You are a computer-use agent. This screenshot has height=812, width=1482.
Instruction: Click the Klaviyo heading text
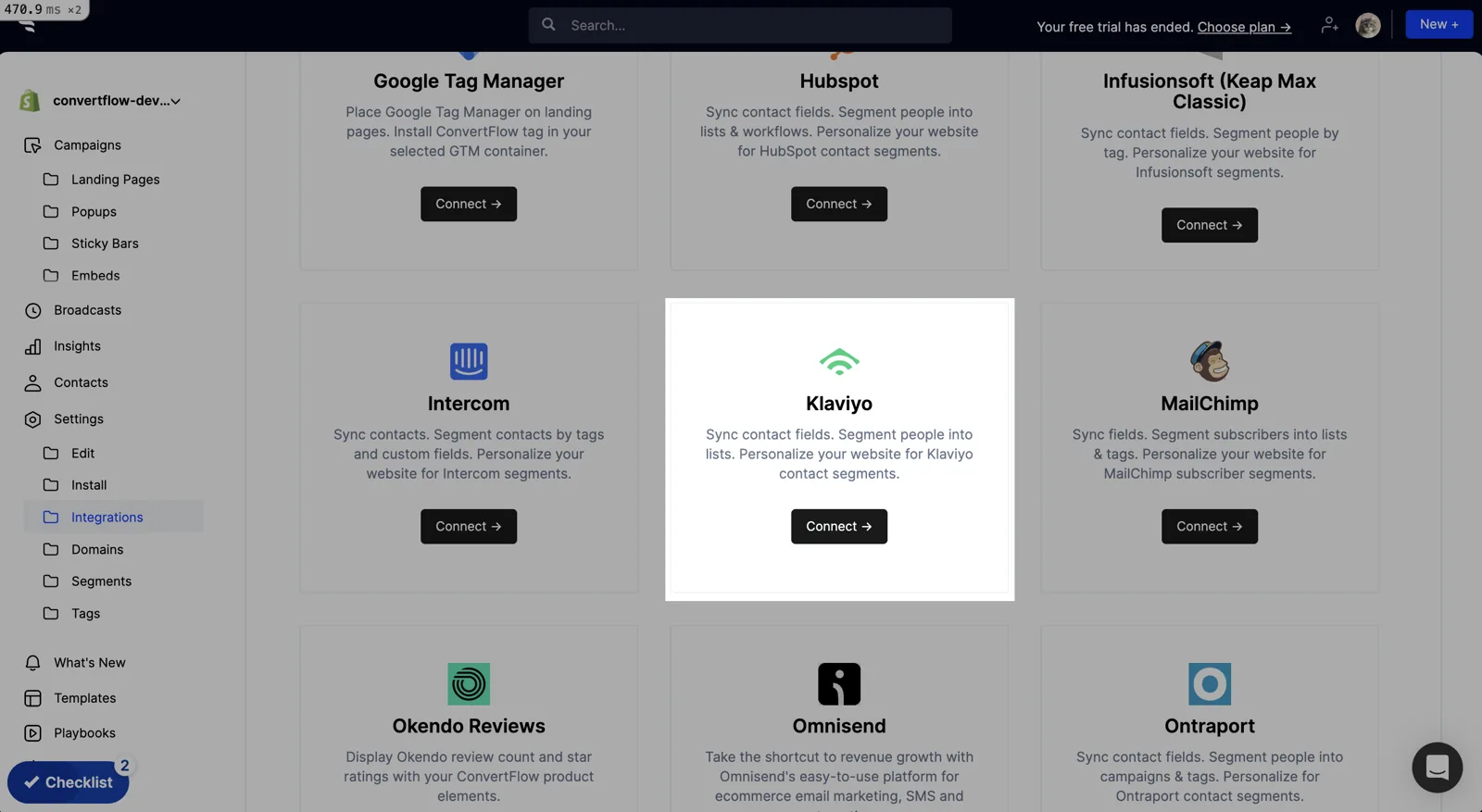click(x=839, y=404)
